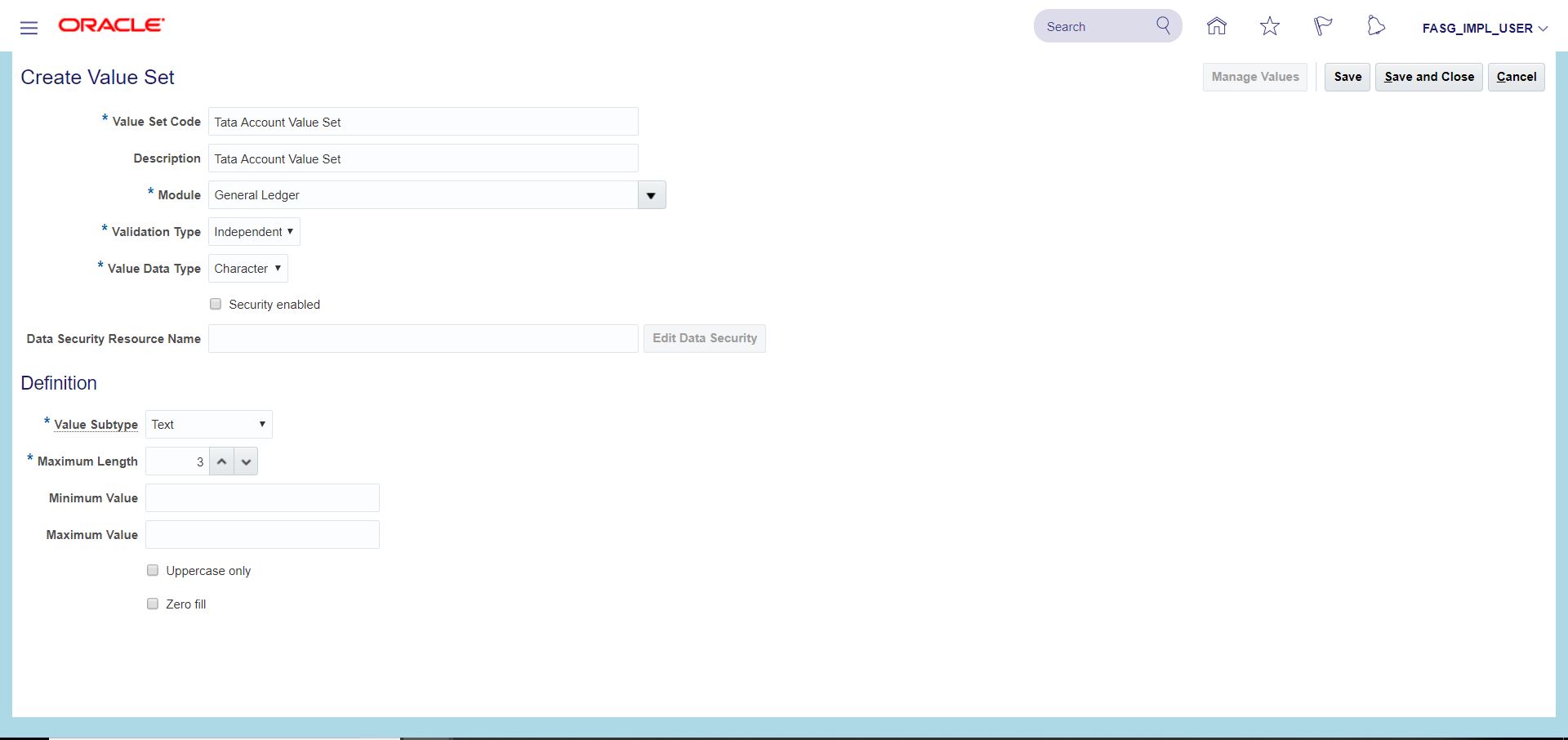Open the Value Subtype dropdown
The height and width of the screenshot is (740, 1568).
[x=208, y=425]
